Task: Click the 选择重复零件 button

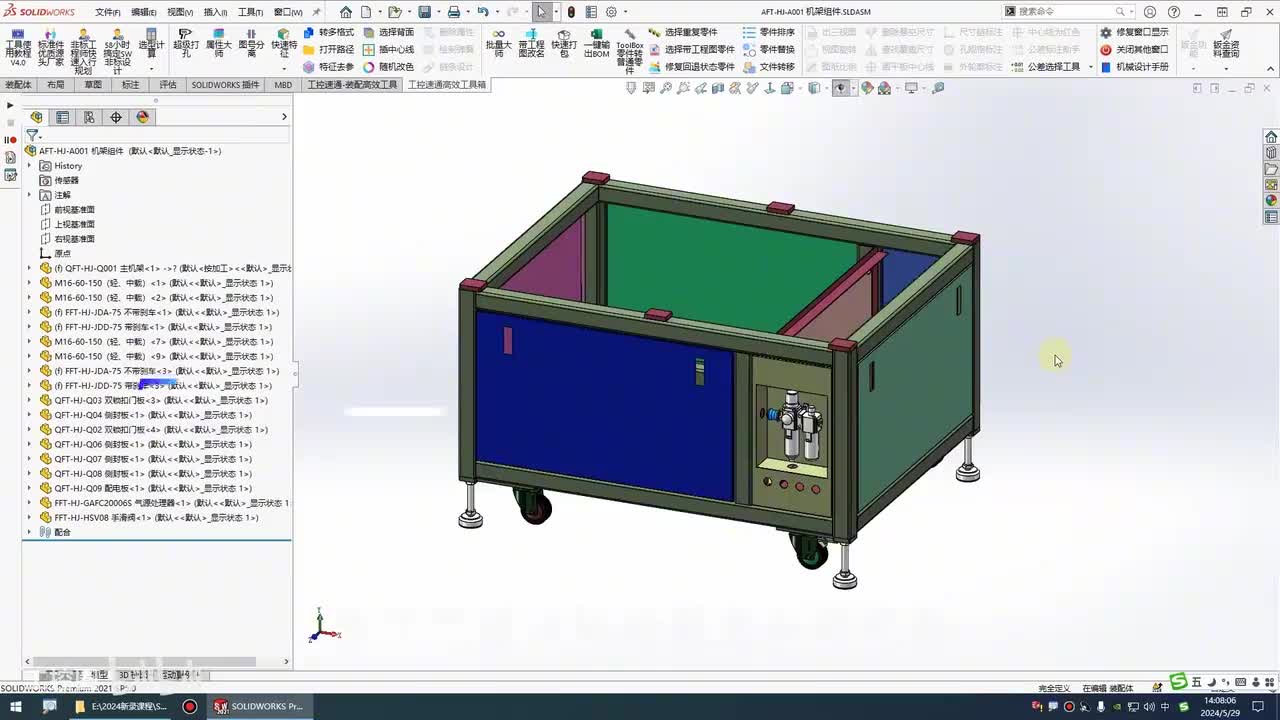Action: (x=682, y=32)
